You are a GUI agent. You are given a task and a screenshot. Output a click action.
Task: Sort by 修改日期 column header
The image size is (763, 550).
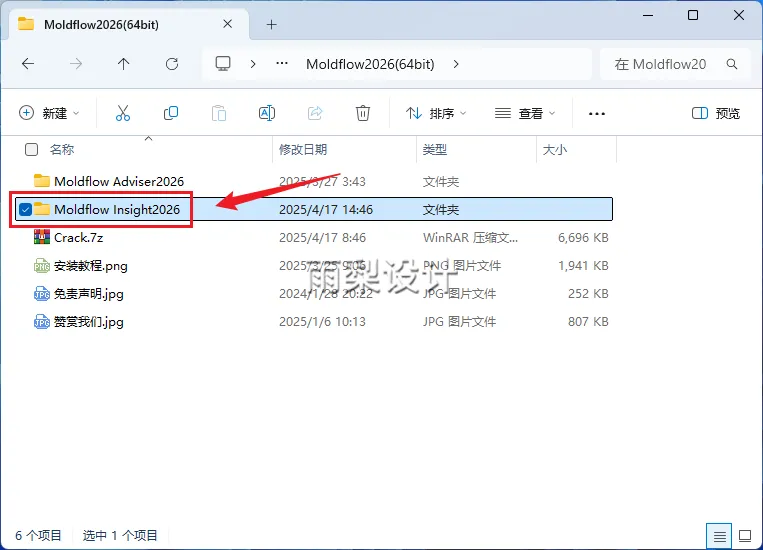click(303, 149)
